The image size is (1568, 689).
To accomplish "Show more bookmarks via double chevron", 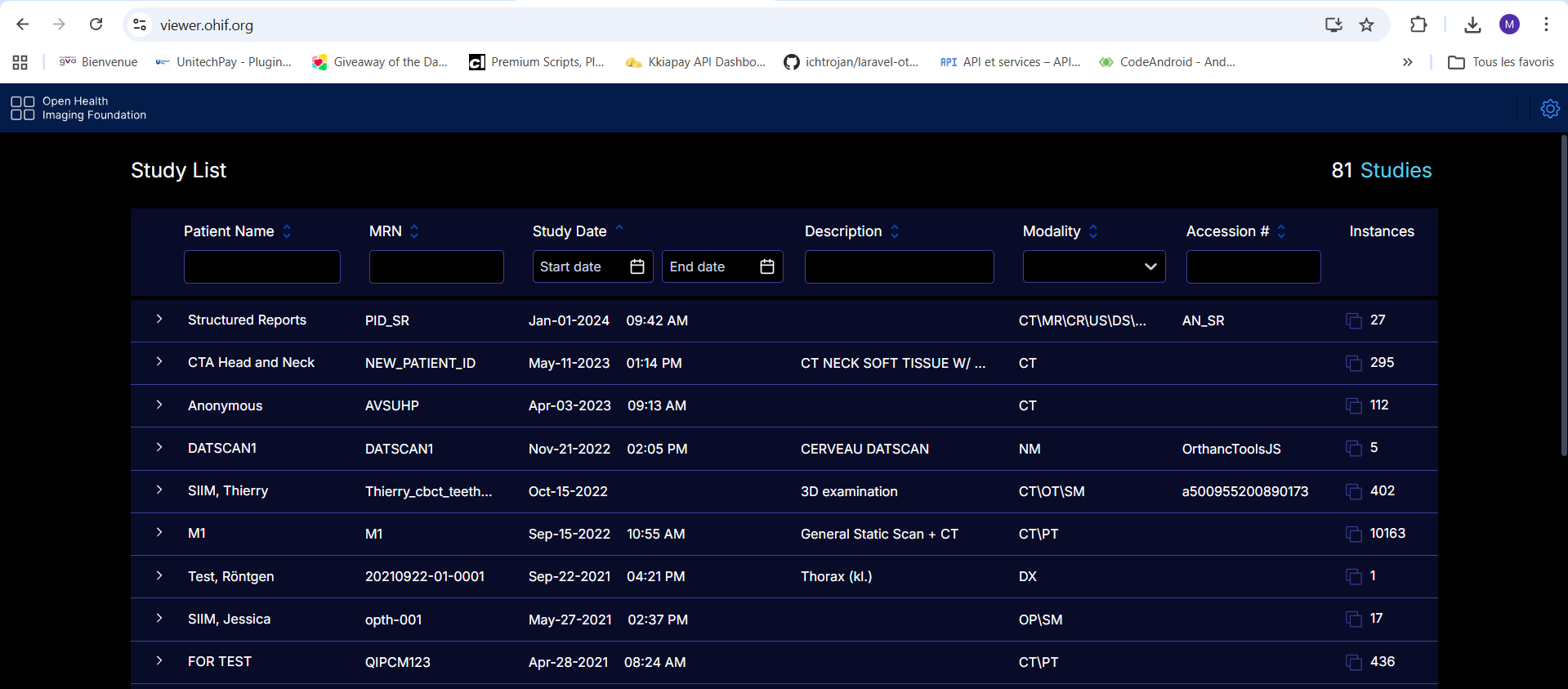I will (x=1407, y=62).
